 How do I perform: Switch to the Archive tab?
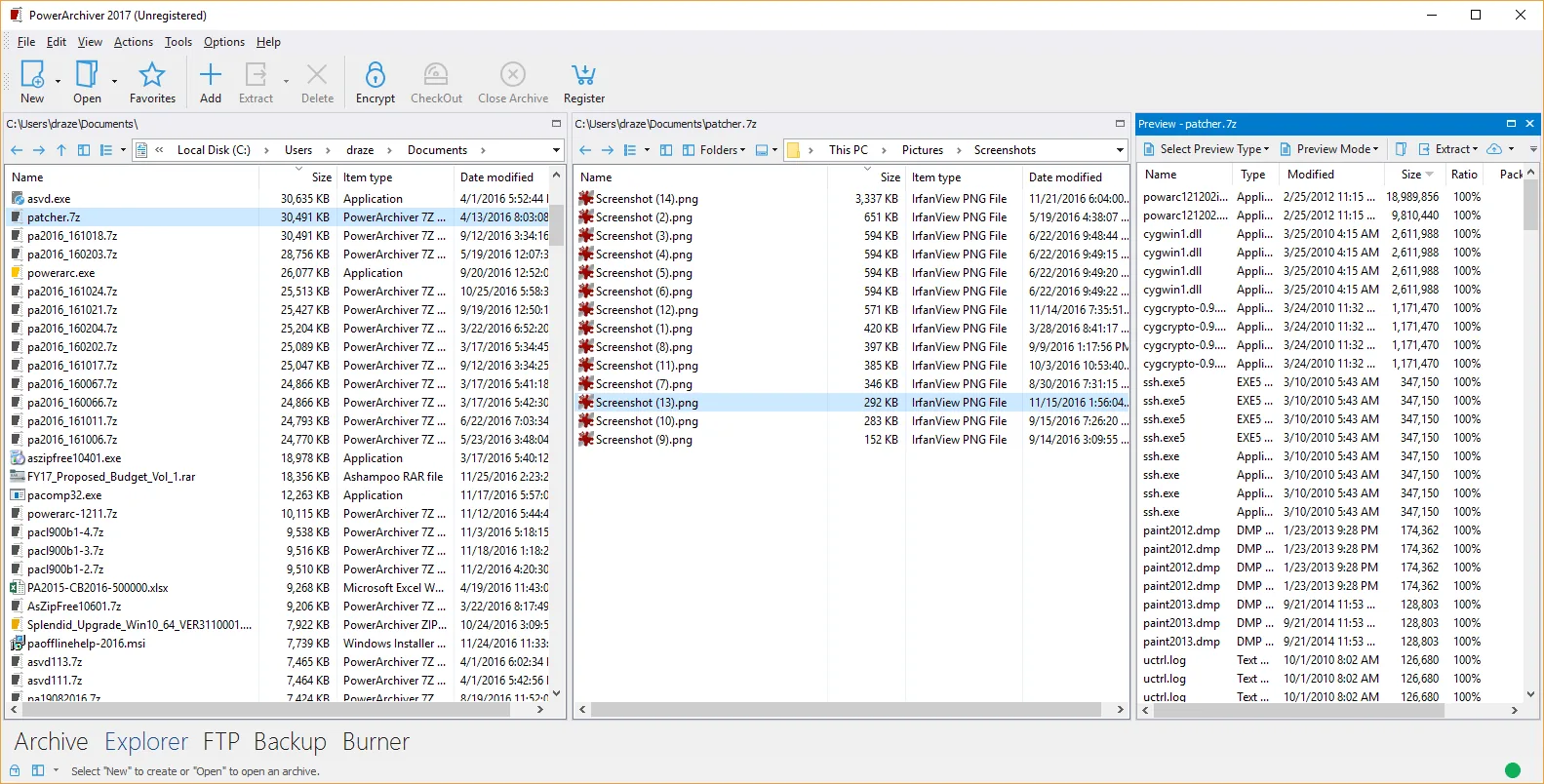coord(51,742)
